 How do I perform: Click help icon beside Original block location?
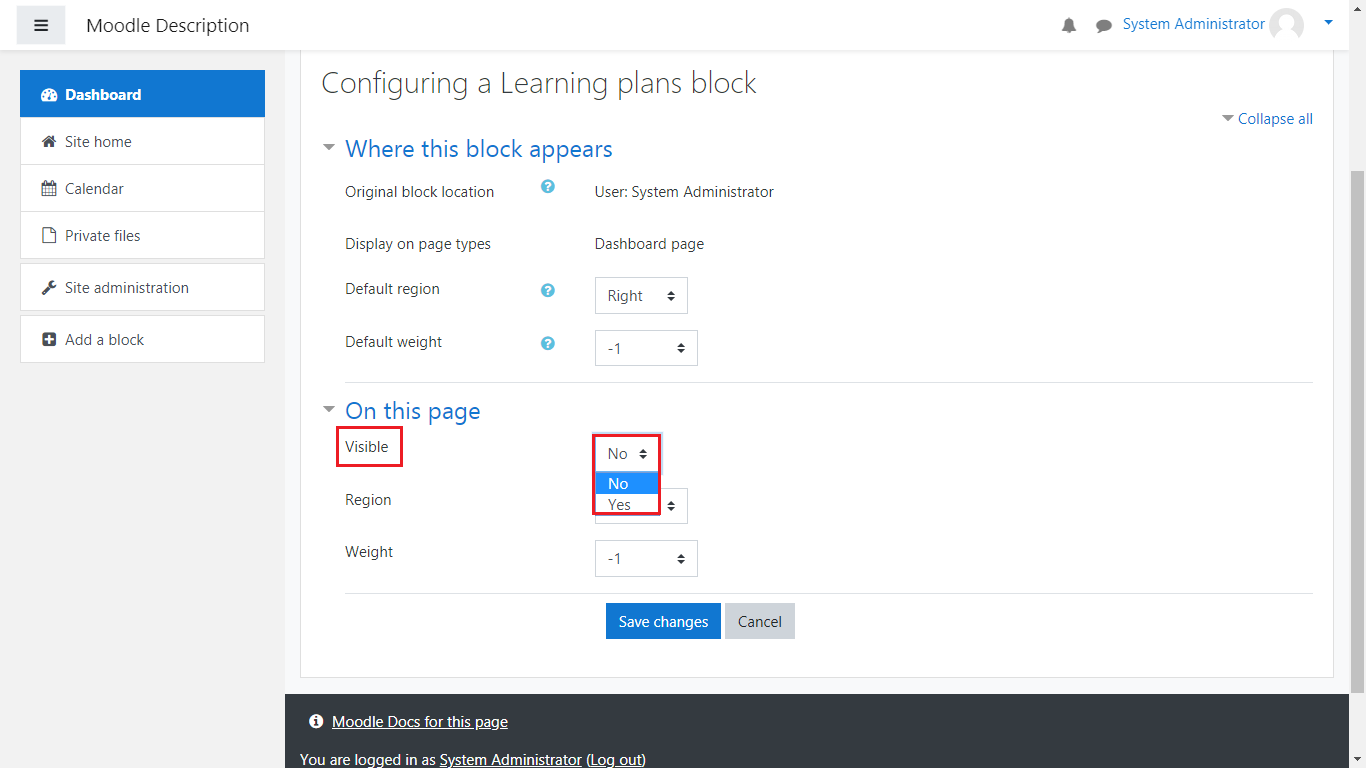(548, 186)
